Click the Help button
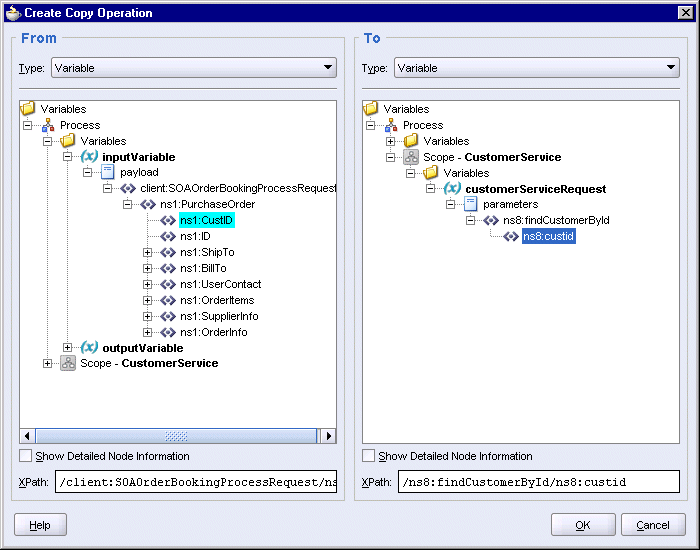 click(40, 525)
